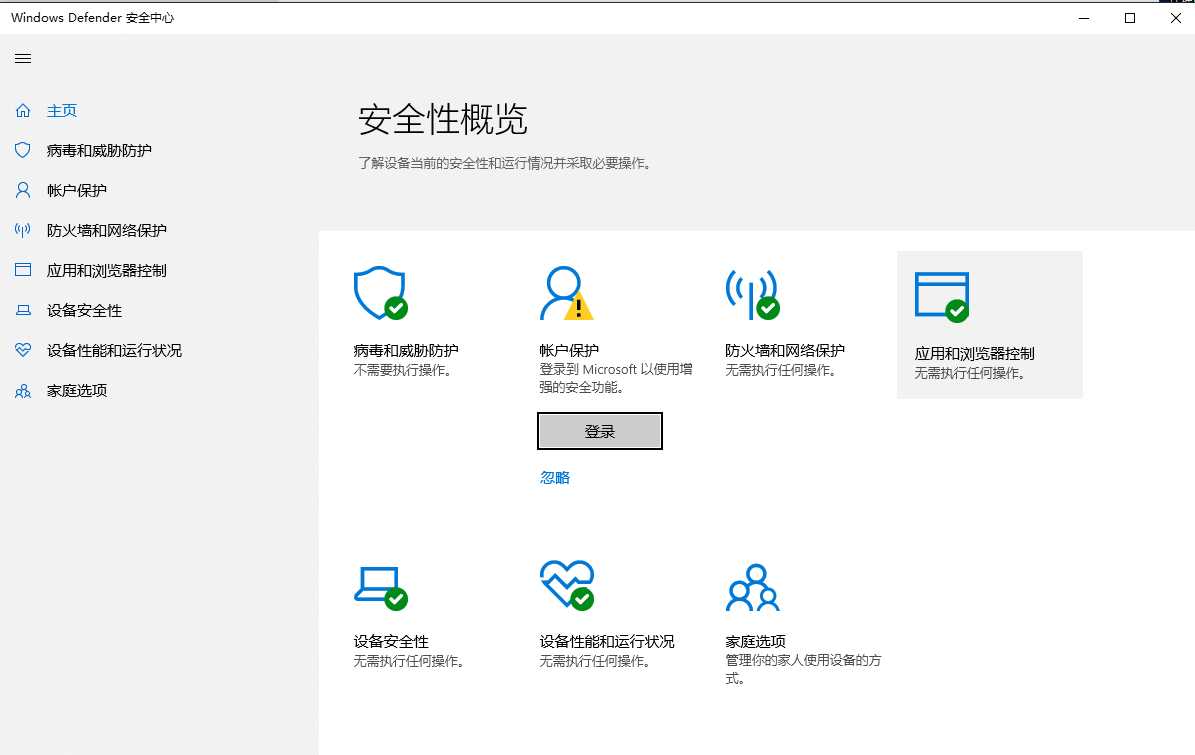Screen dimensions: 1195x755
Task: Click the 应用和浏览器控制 tile title
Action: tap(975, 354)
